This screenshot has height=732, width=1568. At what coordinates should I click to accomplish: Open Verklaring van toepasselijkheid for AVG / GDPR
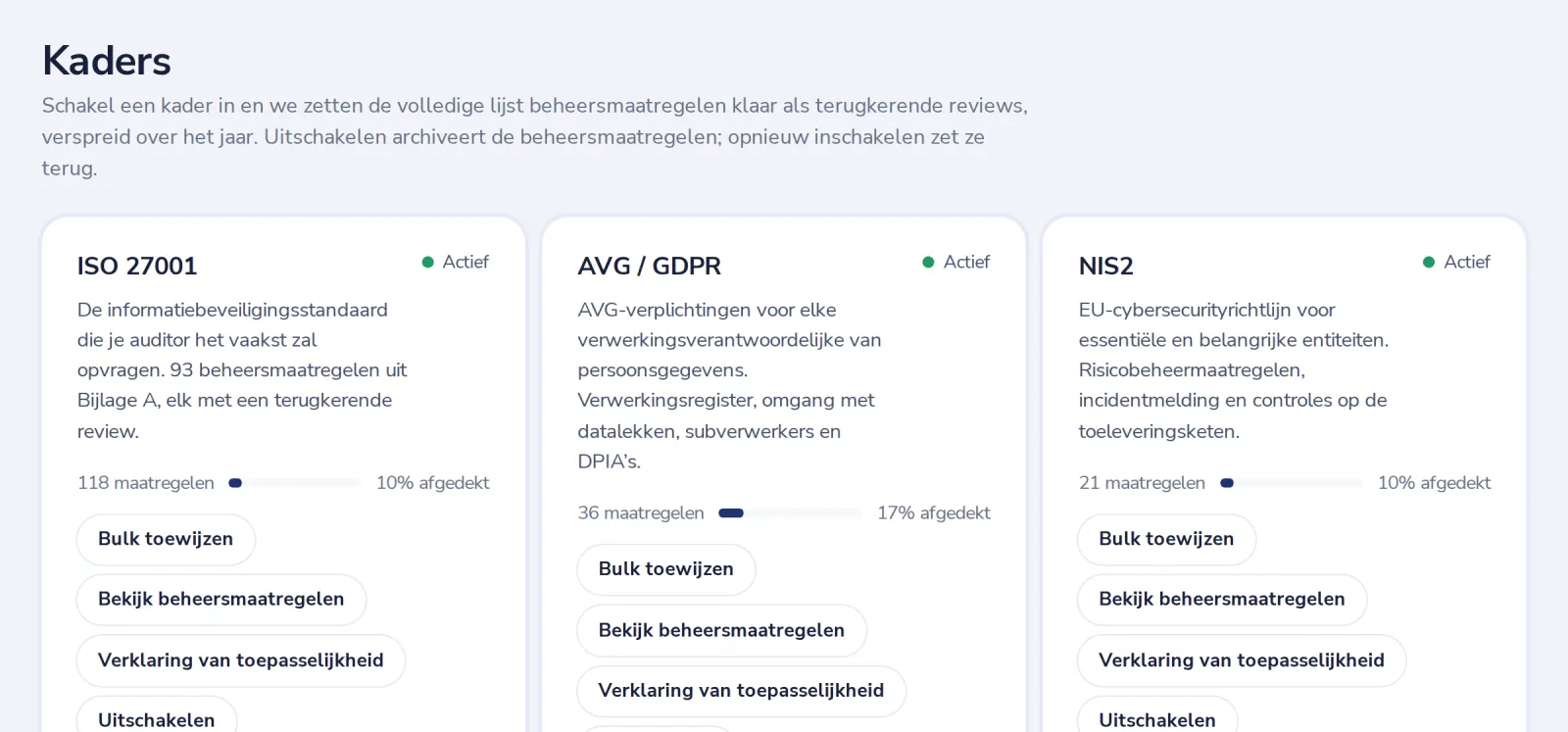click(x=742, y=691)
